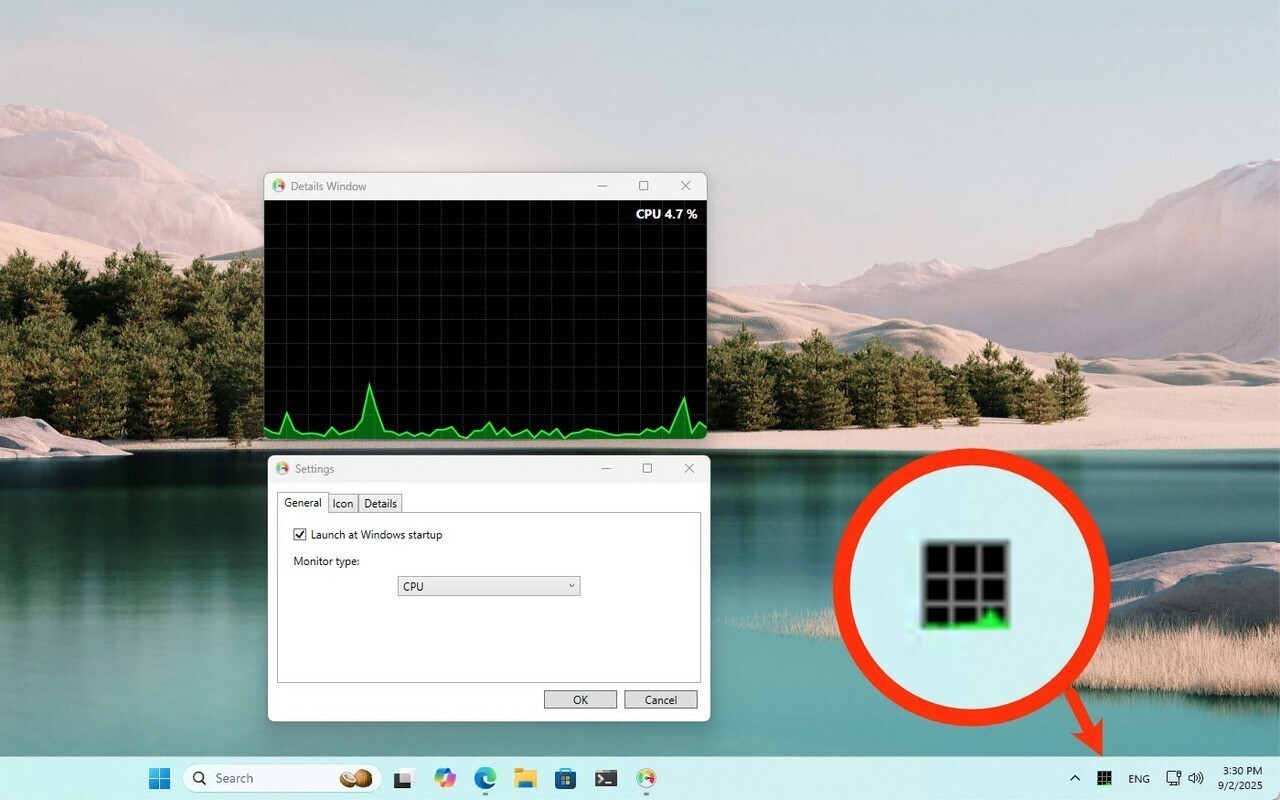
Task: Click the CPU monitor tray icon
Action: [x=1105, y=778]
